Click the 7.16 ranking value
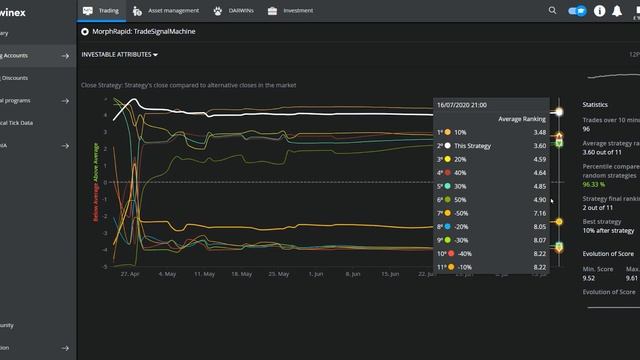Image resolution: width=640 pixels, height=360 pixels. point(540,213)
